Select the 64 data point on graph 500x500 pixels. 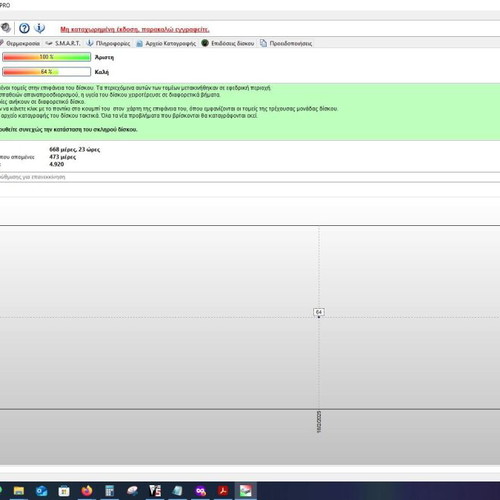point(319,317)
